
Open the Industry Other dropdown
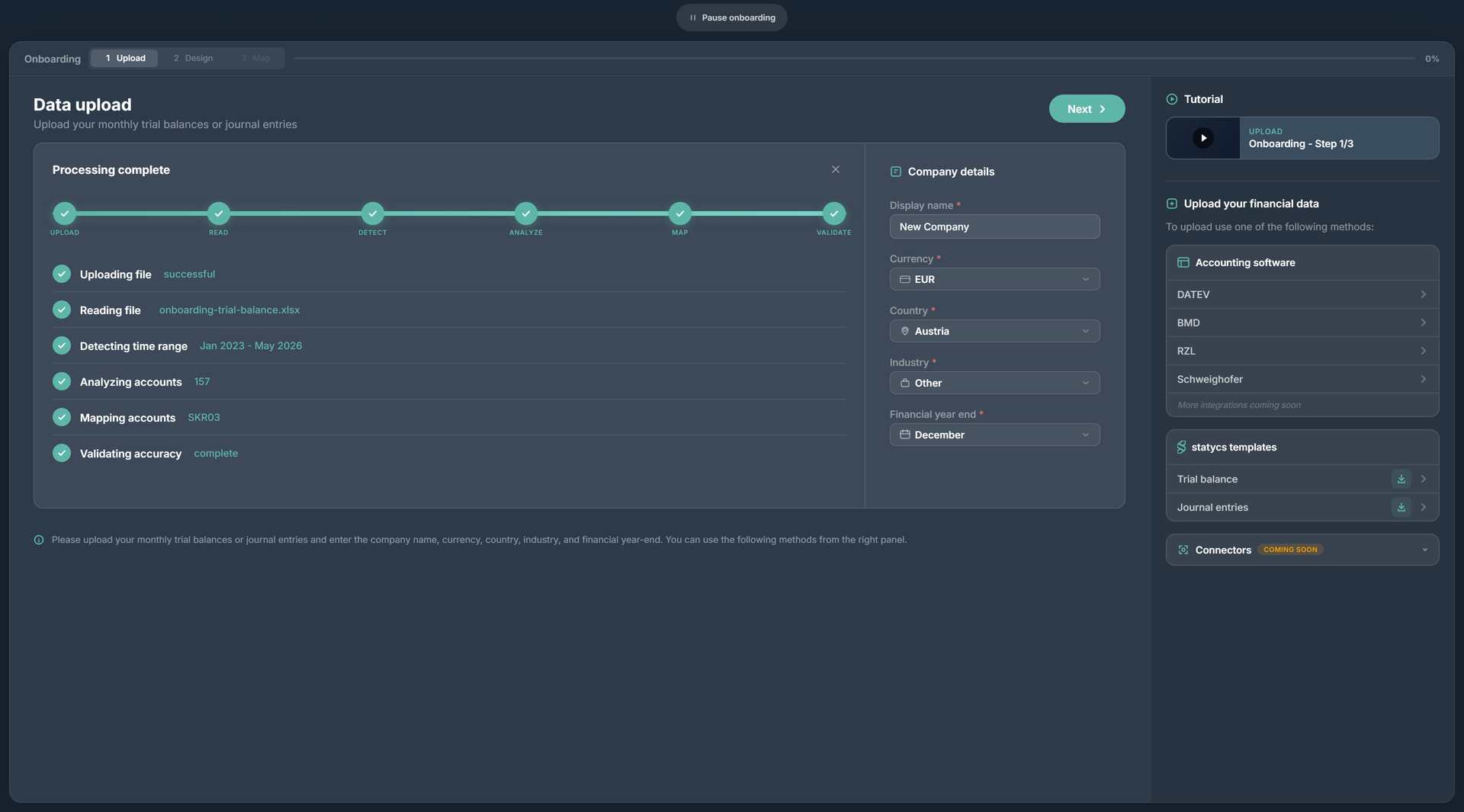[x=994, y=383]
